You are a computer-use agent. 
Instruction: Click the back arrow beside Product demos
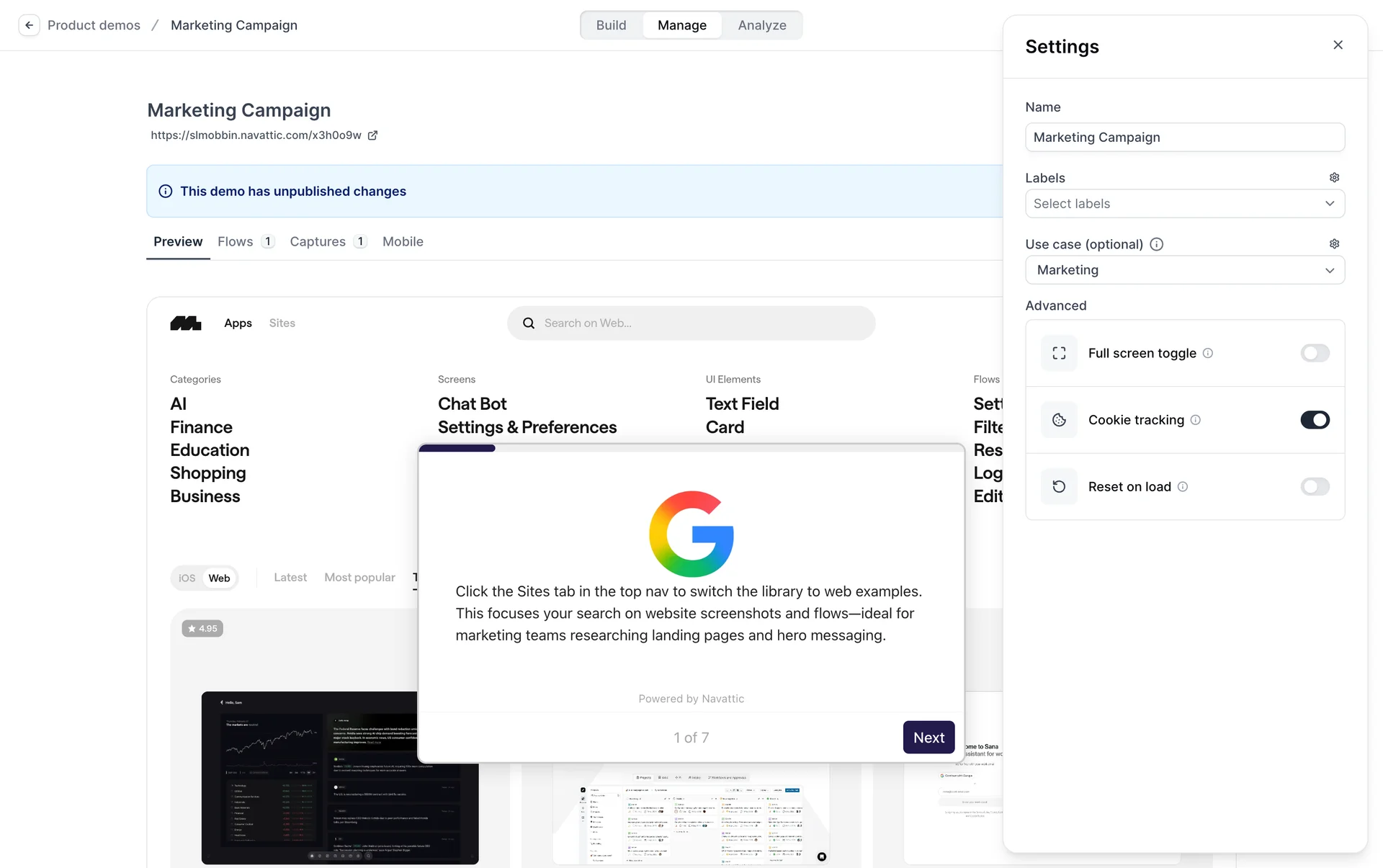click(x=29, y=25)
